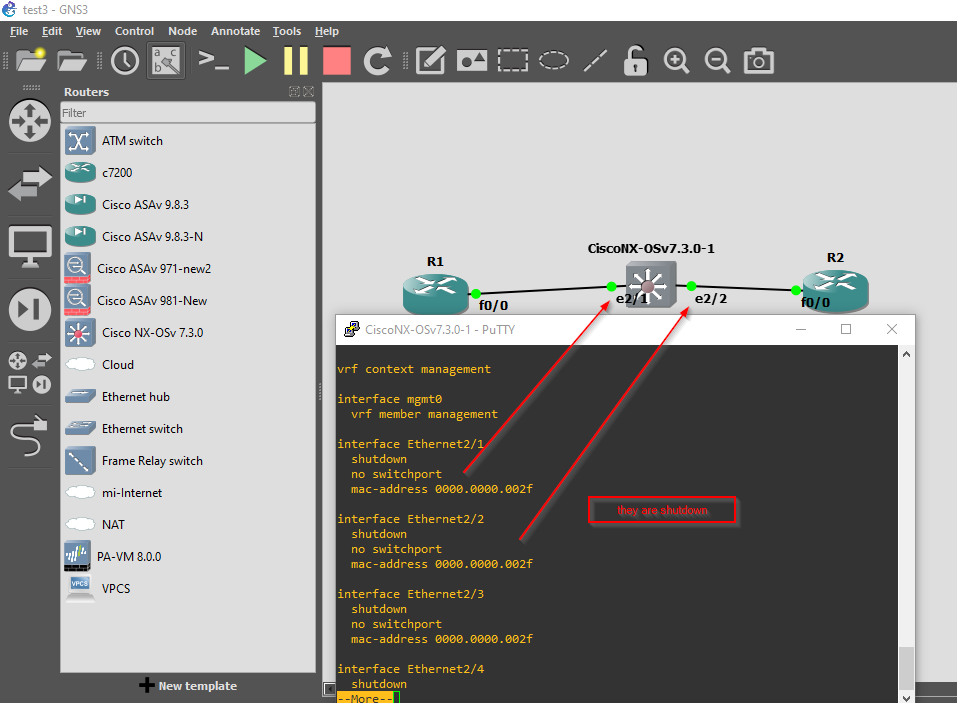Screen dimensions: 957x703
Task: Select the add a note tool
Action: point(430,61)
